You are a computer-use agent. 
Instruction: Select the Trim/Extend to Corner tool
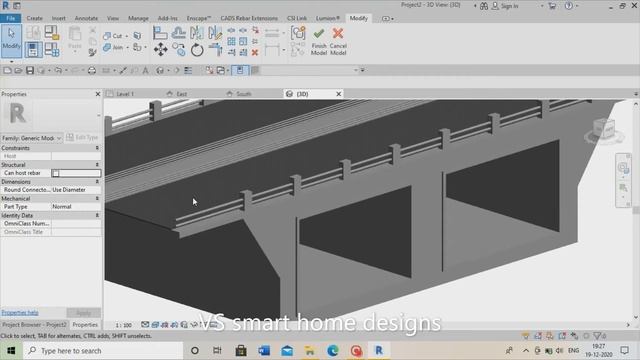click(x=215, y=50)
